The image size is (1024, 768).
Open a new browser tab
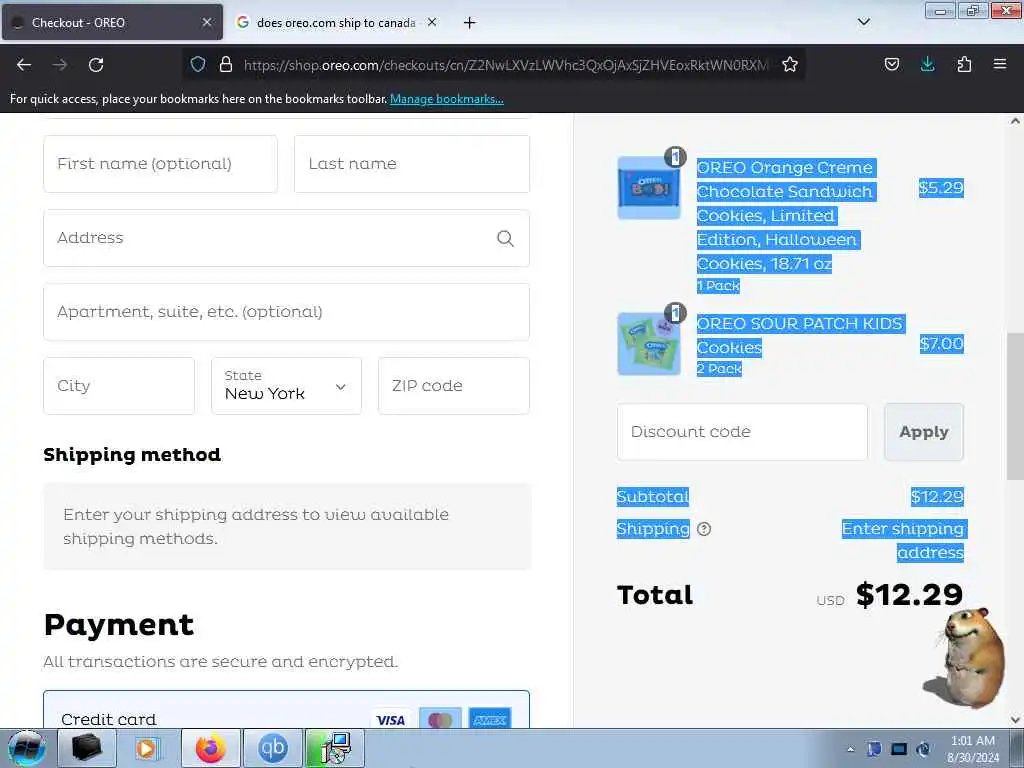click(x=470, y=23)
